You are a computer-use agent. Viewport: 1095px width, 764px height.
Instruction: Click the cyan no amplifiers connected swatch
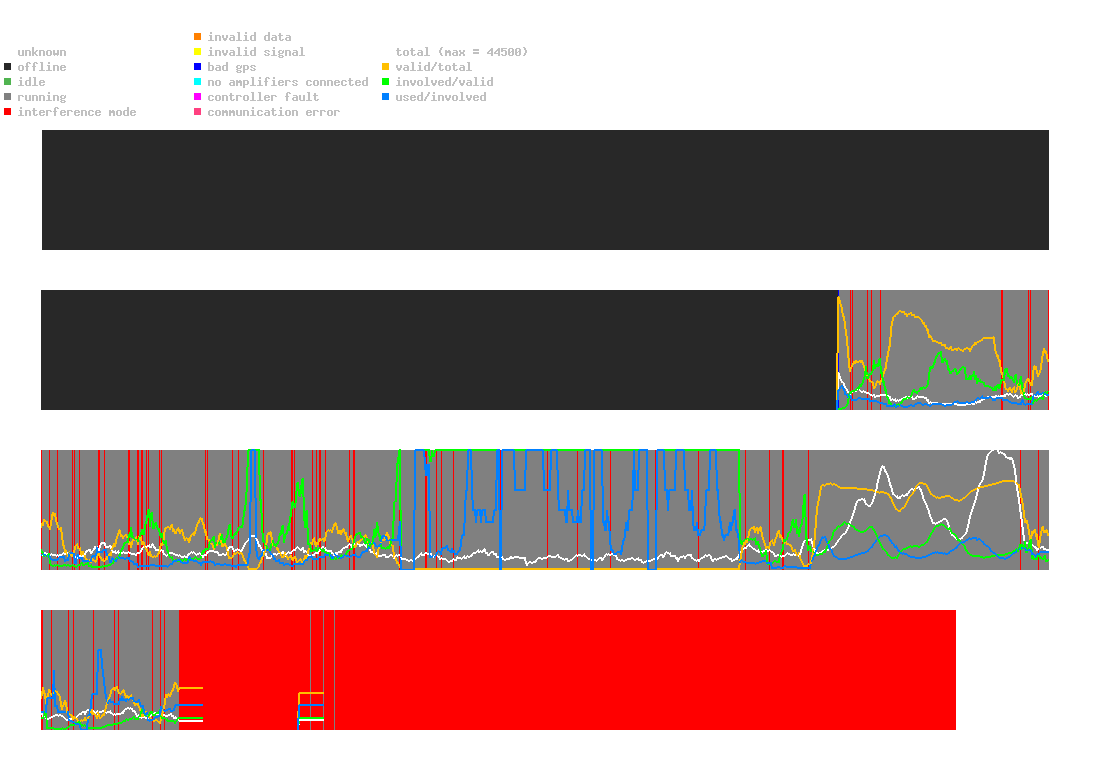click(x=198, y=82)
